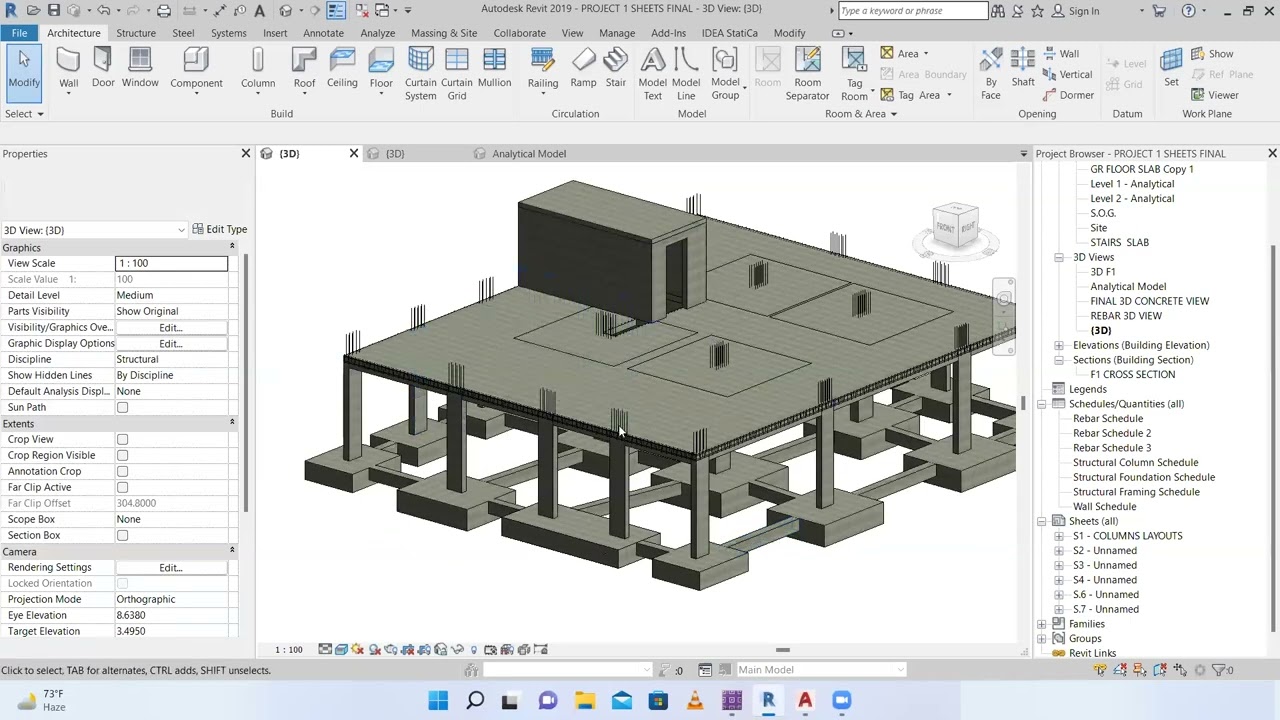Open the Area tool dropdown arrow
1280x720 pixels.
click(x=925, y=54)
